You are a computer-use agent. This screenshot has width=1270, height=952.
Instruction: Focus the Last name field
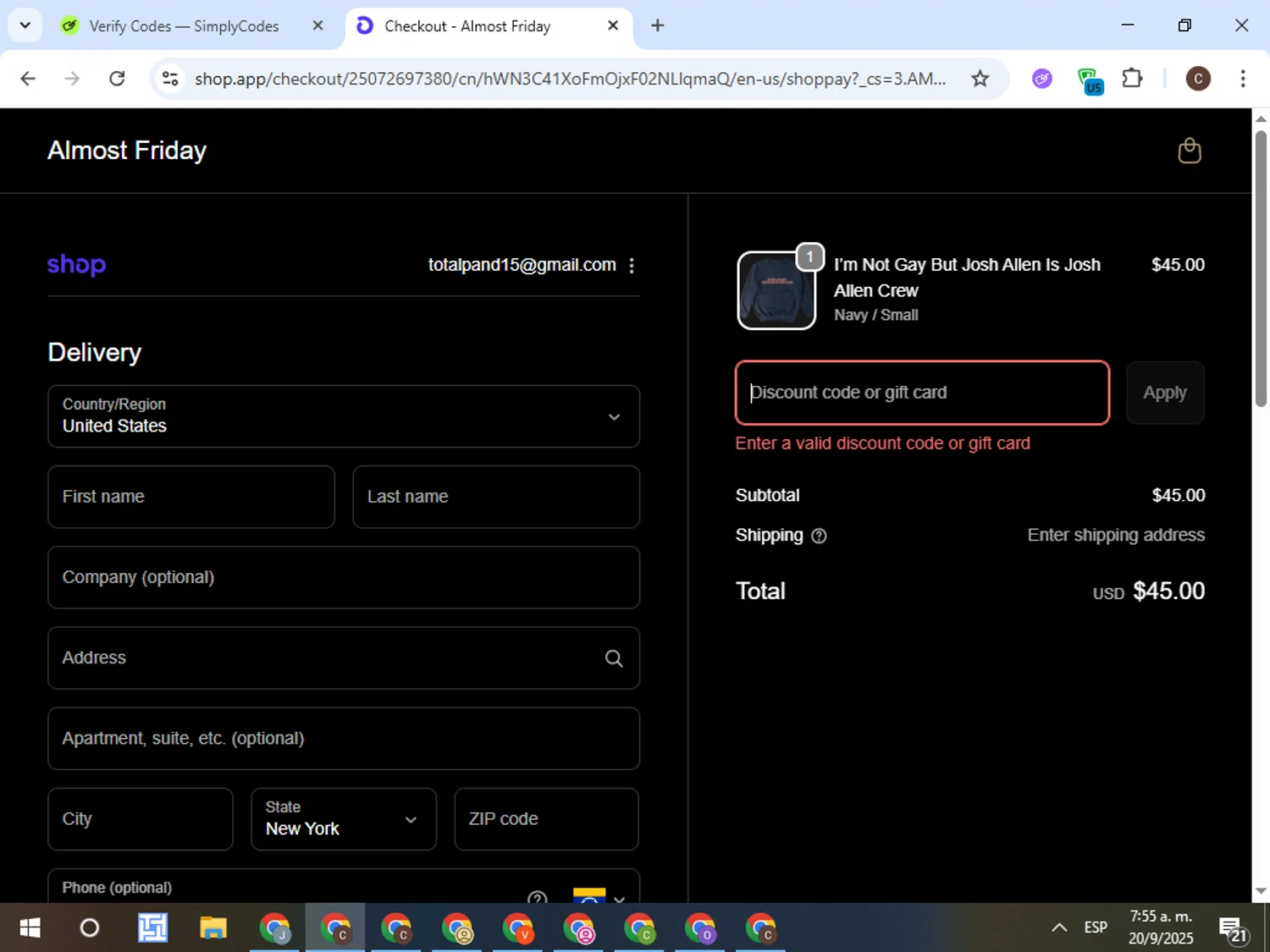pyautogui.click(x=496, y=497)
